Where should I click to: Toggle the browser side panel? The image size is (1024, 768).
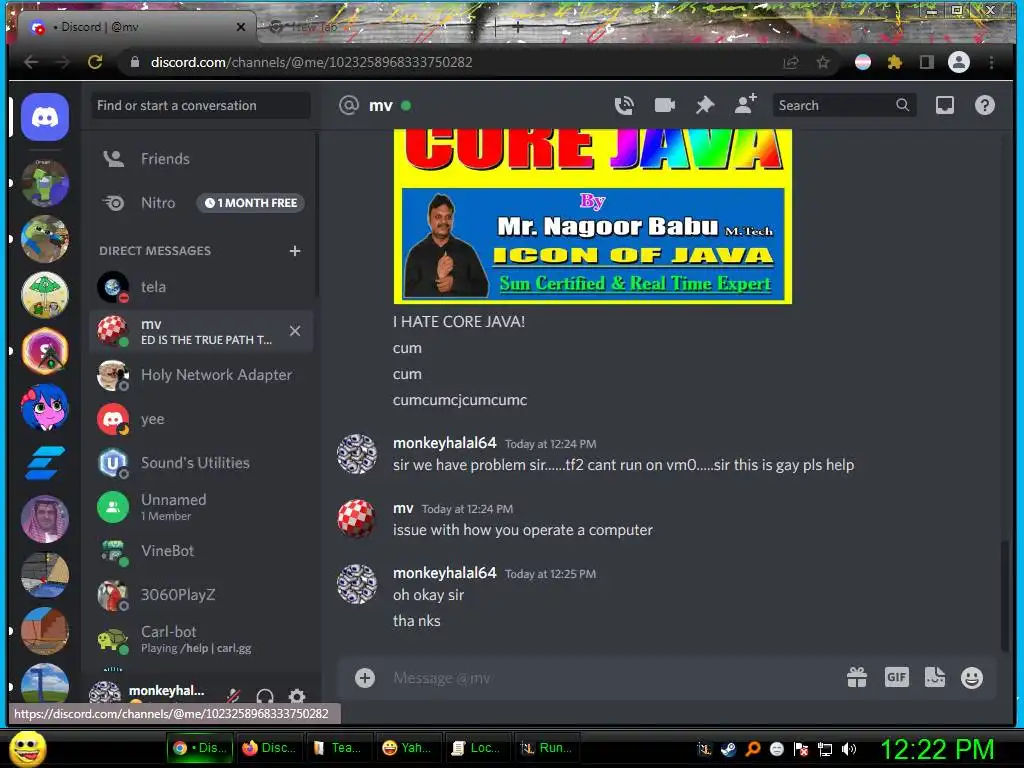pyautogui.click(x=926, y=62)
